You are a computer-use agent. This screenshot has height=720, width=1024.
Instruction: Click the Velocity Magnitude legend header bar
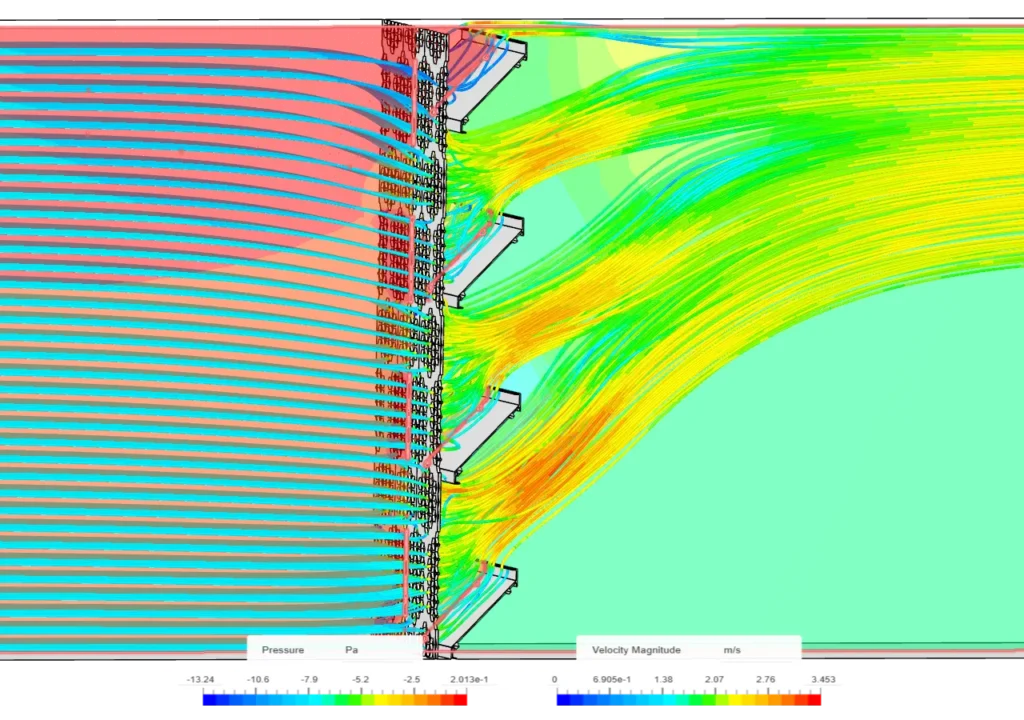pos(690,650)
